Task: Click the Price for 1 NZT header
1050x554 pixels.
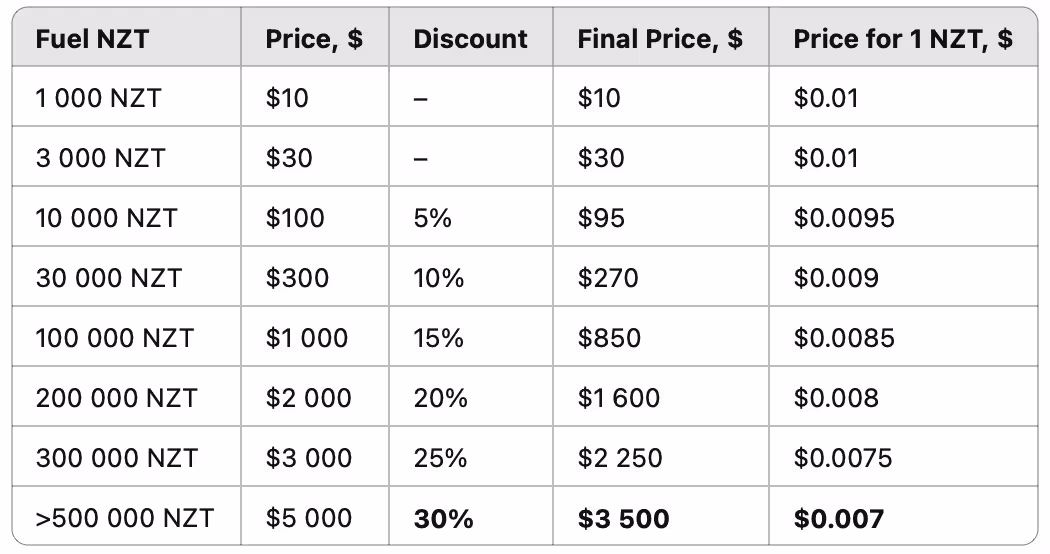Action: (x=903, y=39)
